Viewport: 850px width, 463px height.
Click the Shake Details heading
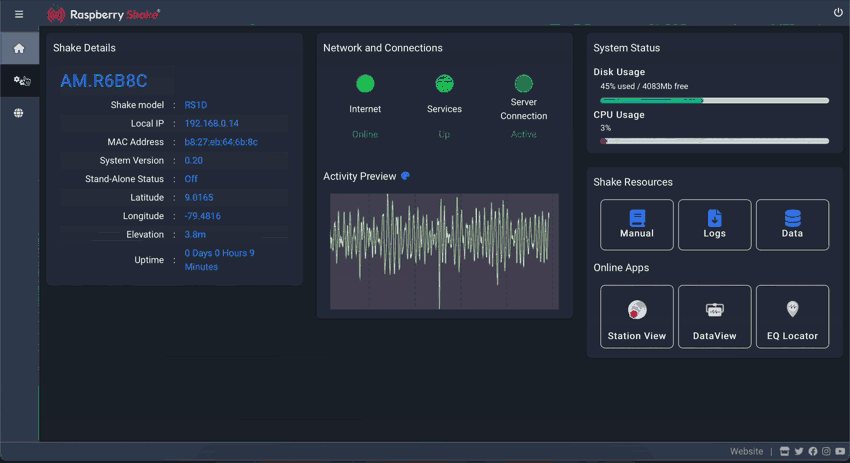pos(84,48)
